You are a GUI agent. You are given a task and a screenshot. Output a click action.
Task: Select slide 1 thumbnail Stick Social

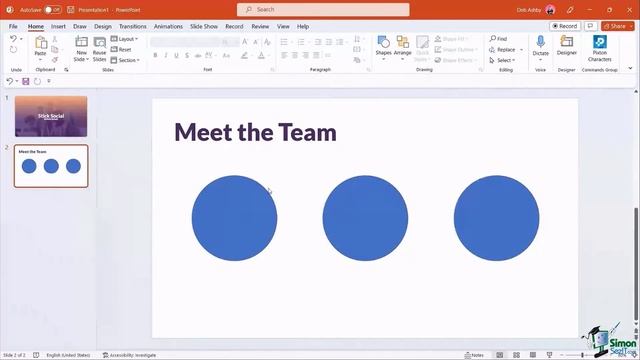51,116
